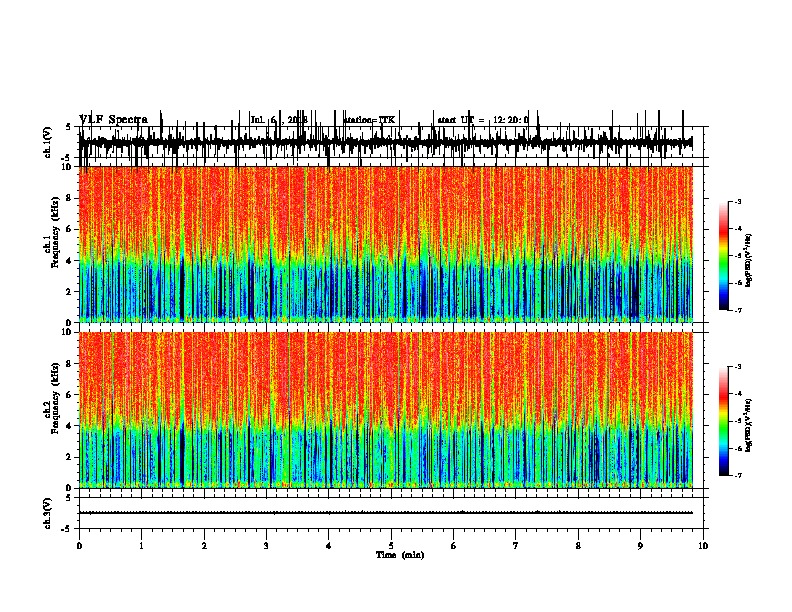Click the 'ch.1(V)' waveform axis label
Image resolution: width=792 pixels, height=612 pixels.
(47, 142)
